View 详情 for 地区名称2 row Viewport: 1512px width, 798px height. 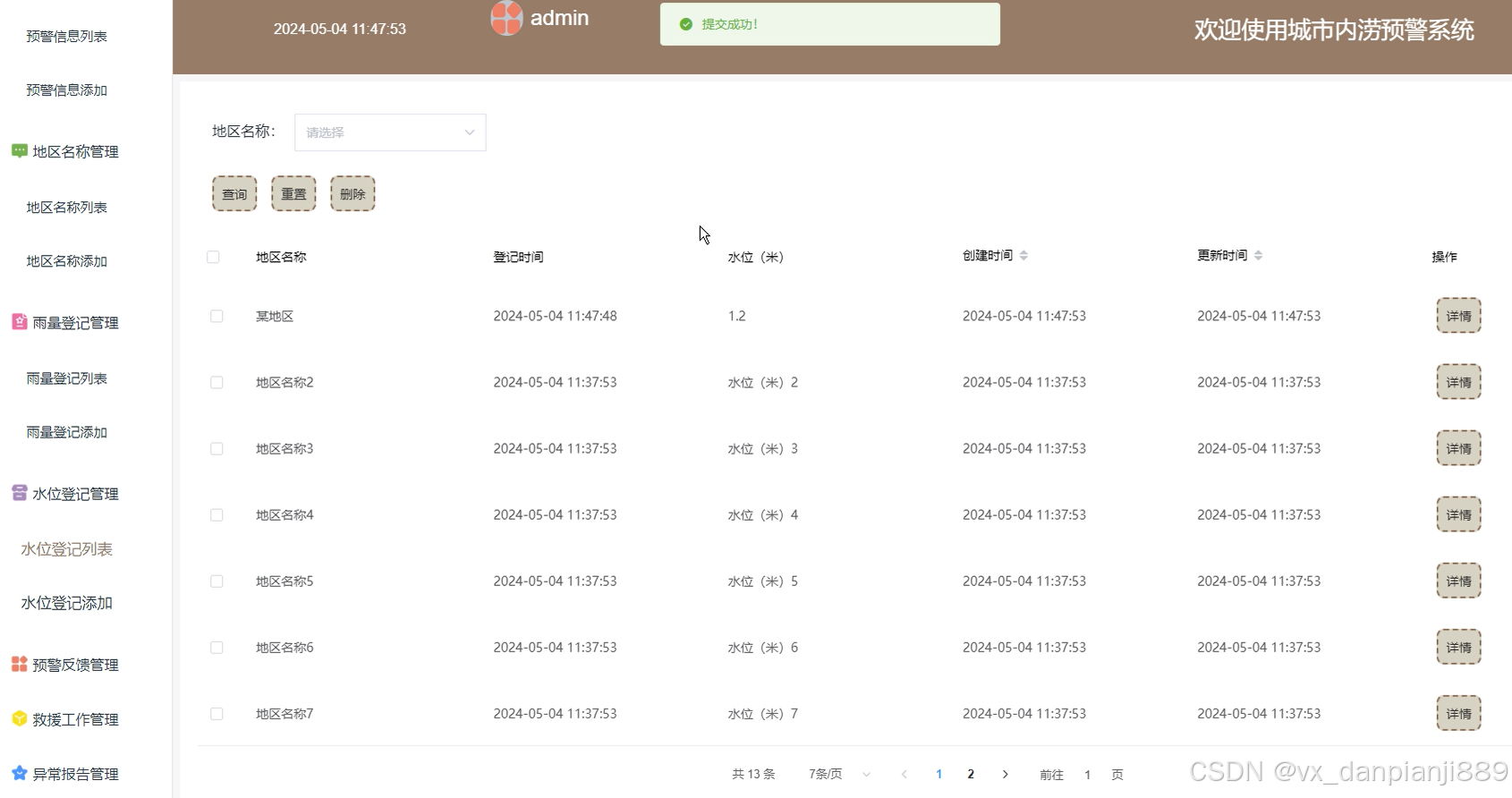[1458, 382]
